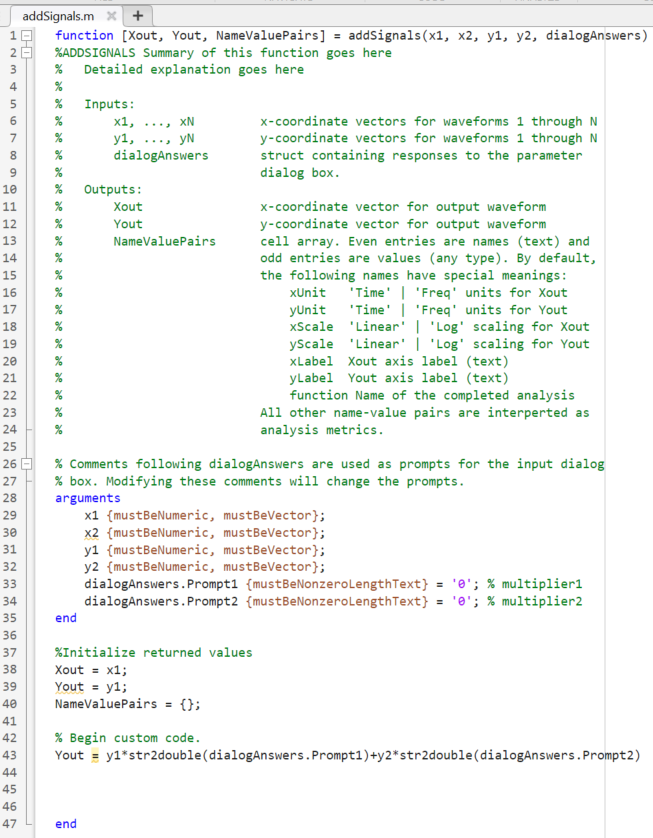653x838 pixels.
Task: Collapse the help comment block at line 2
Action: (x=27, y=53)
